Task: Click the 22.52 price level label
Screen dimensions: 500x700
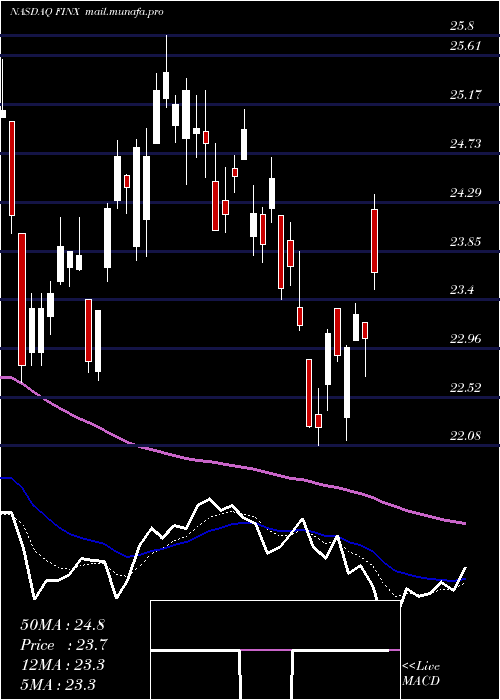Action: click(465, 388)
